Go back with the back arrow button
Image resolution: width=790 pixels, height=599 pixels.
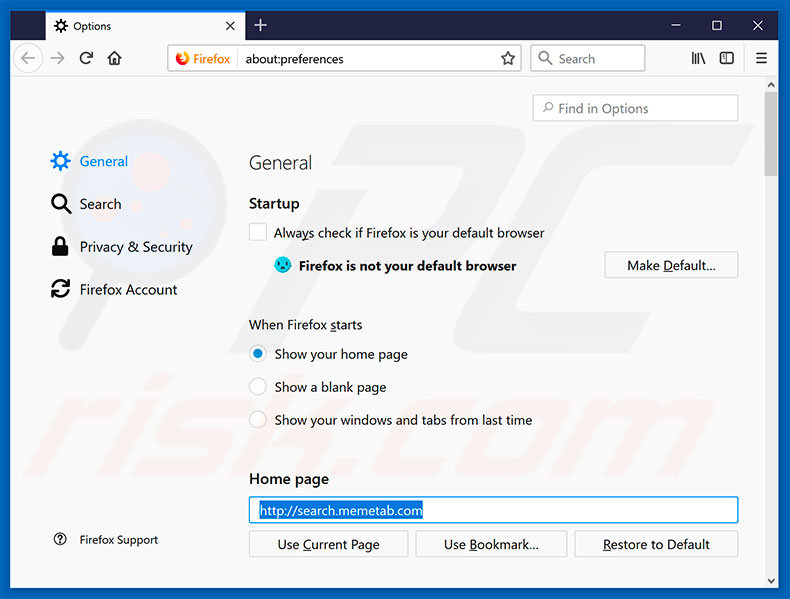(x=28, y=58)
